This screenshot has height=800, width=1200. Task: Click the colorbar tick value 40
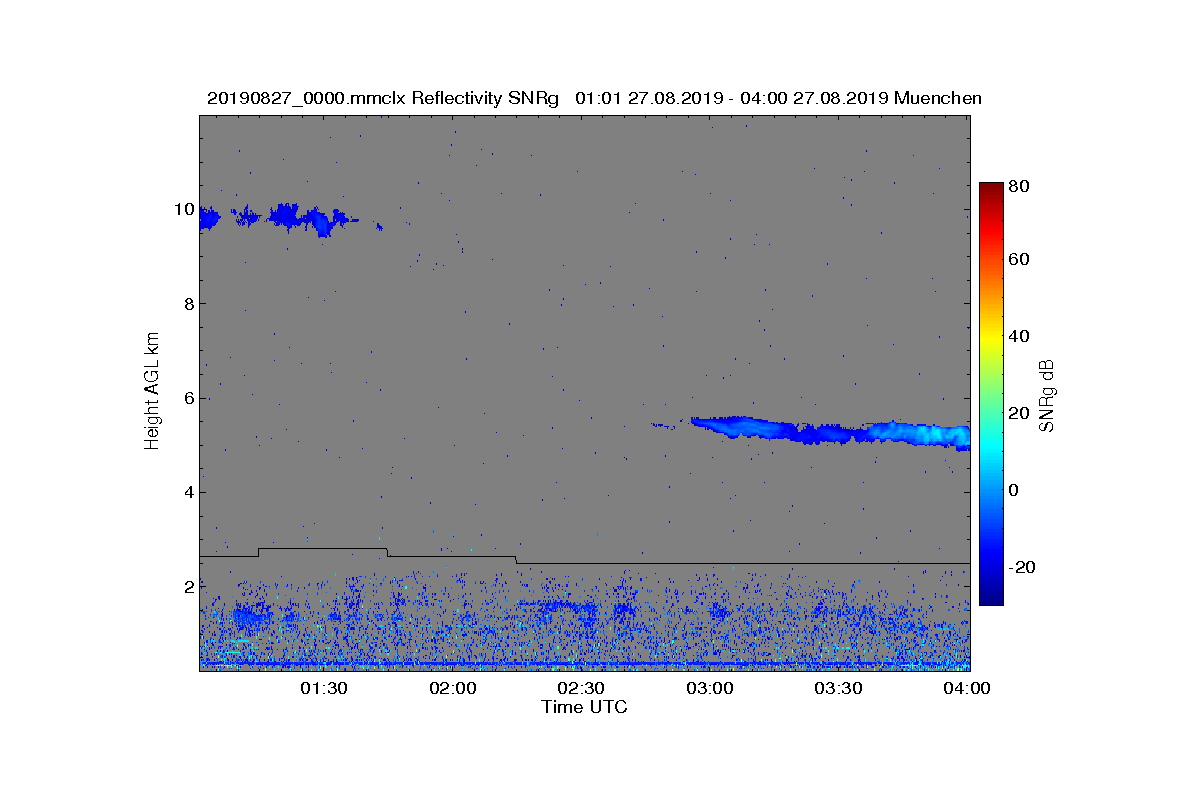coord(1021,336)
